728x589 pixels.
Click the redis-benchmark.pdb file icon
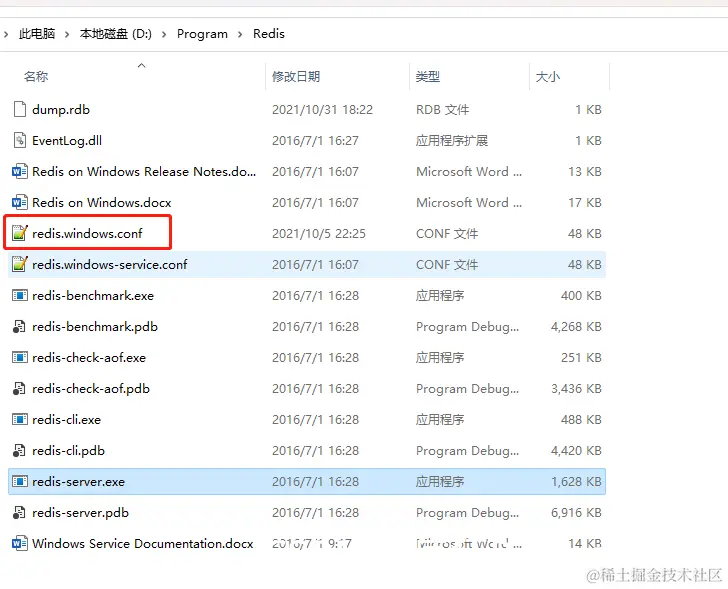point(20,327)
